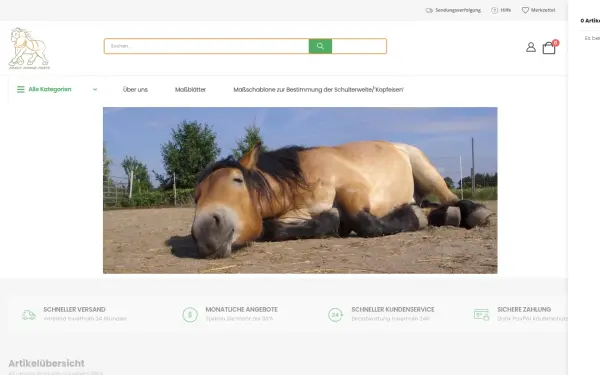Expand the Alle Kategorien dropdown chevron
This screenshot has height=375, width=600.
(x=95, y=89)
